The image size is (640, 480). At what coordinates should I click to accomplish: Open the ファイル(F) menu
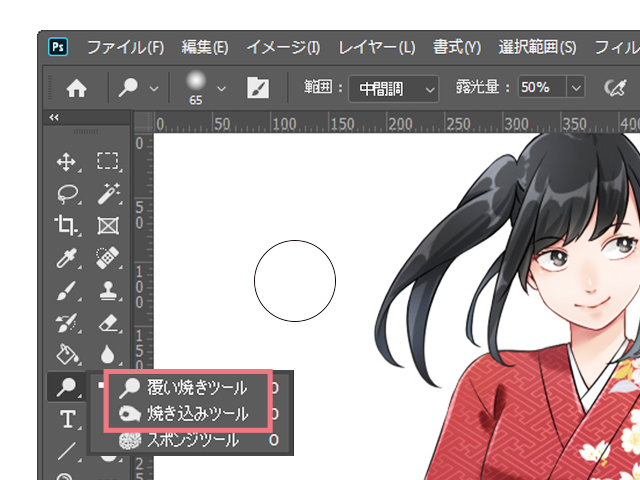126,48
